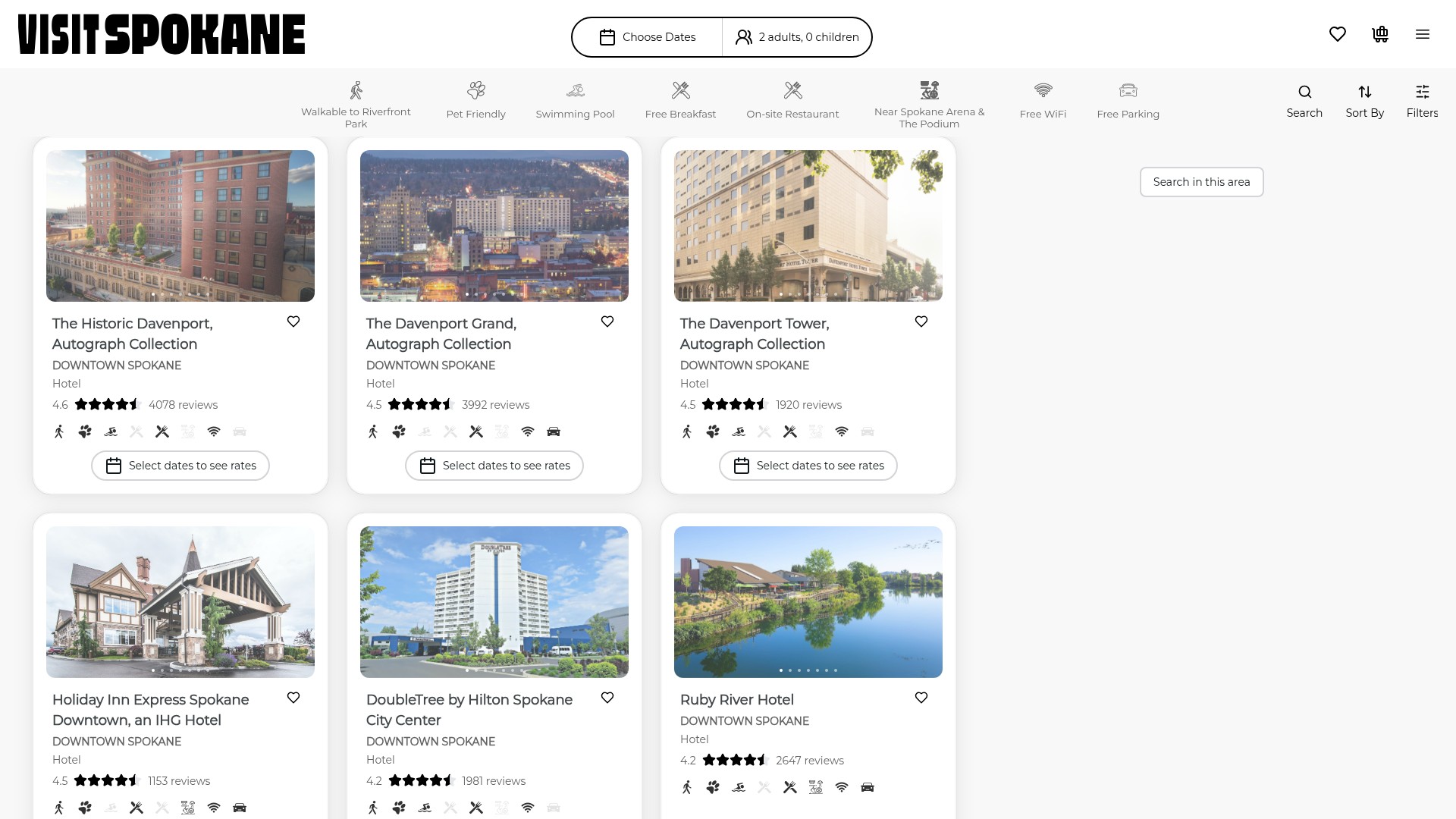Click walking icon on Ruby River Hotel card
Screen dimensions: 1456x819
687,787
